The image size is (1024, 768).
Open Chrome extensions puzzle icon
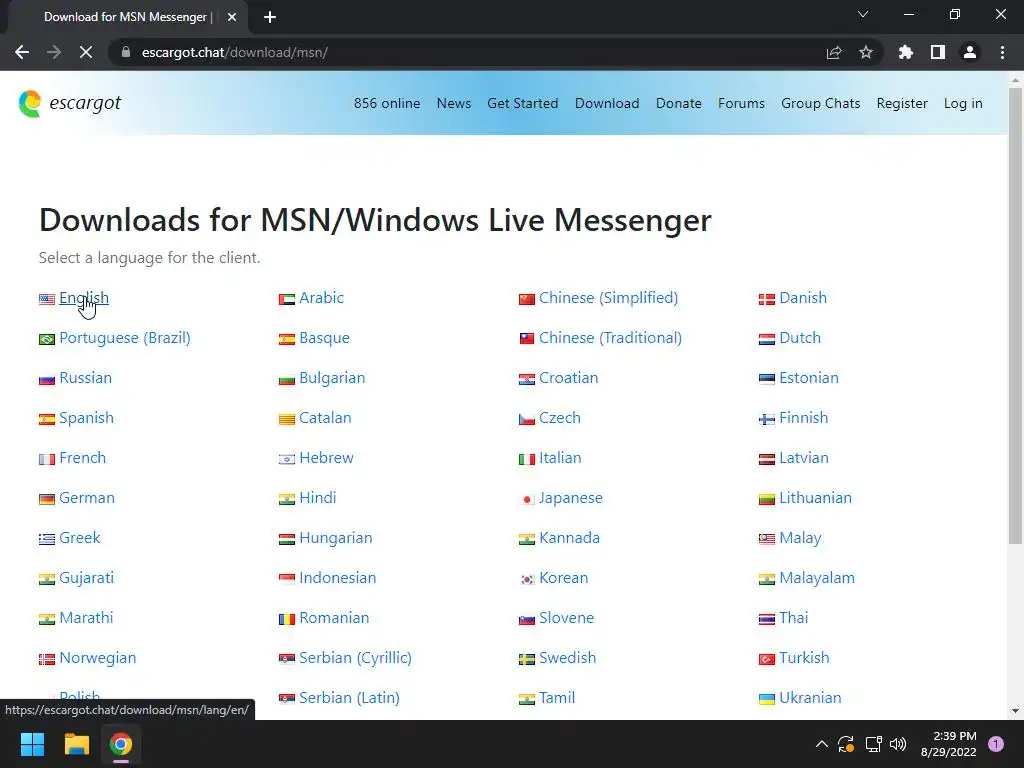(906, 52)
